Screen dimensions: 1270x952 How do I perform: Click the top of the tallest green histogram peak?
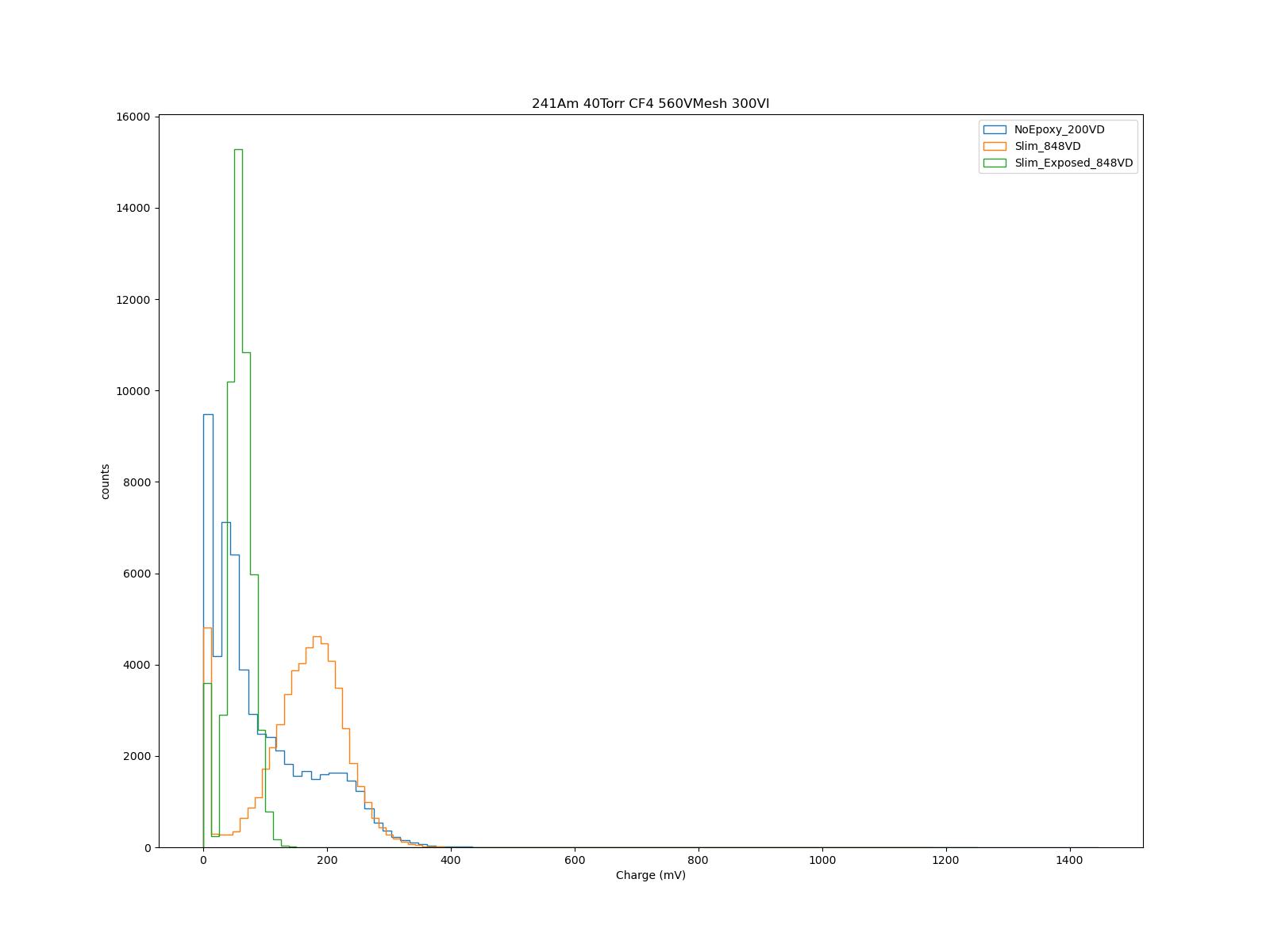point(238,150)
